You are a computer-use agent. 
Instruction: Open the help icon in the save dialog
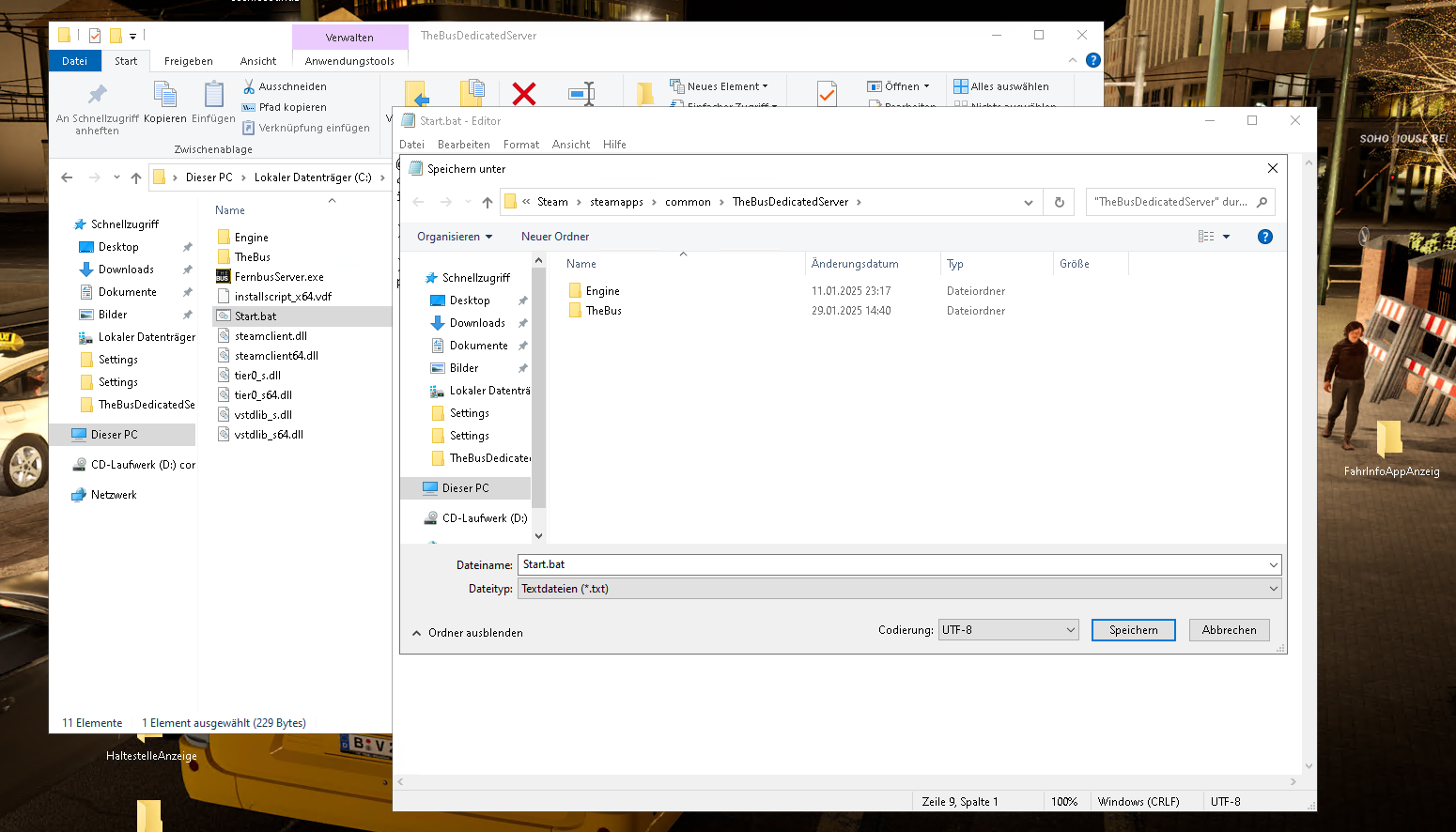(x=1264, y=237)
